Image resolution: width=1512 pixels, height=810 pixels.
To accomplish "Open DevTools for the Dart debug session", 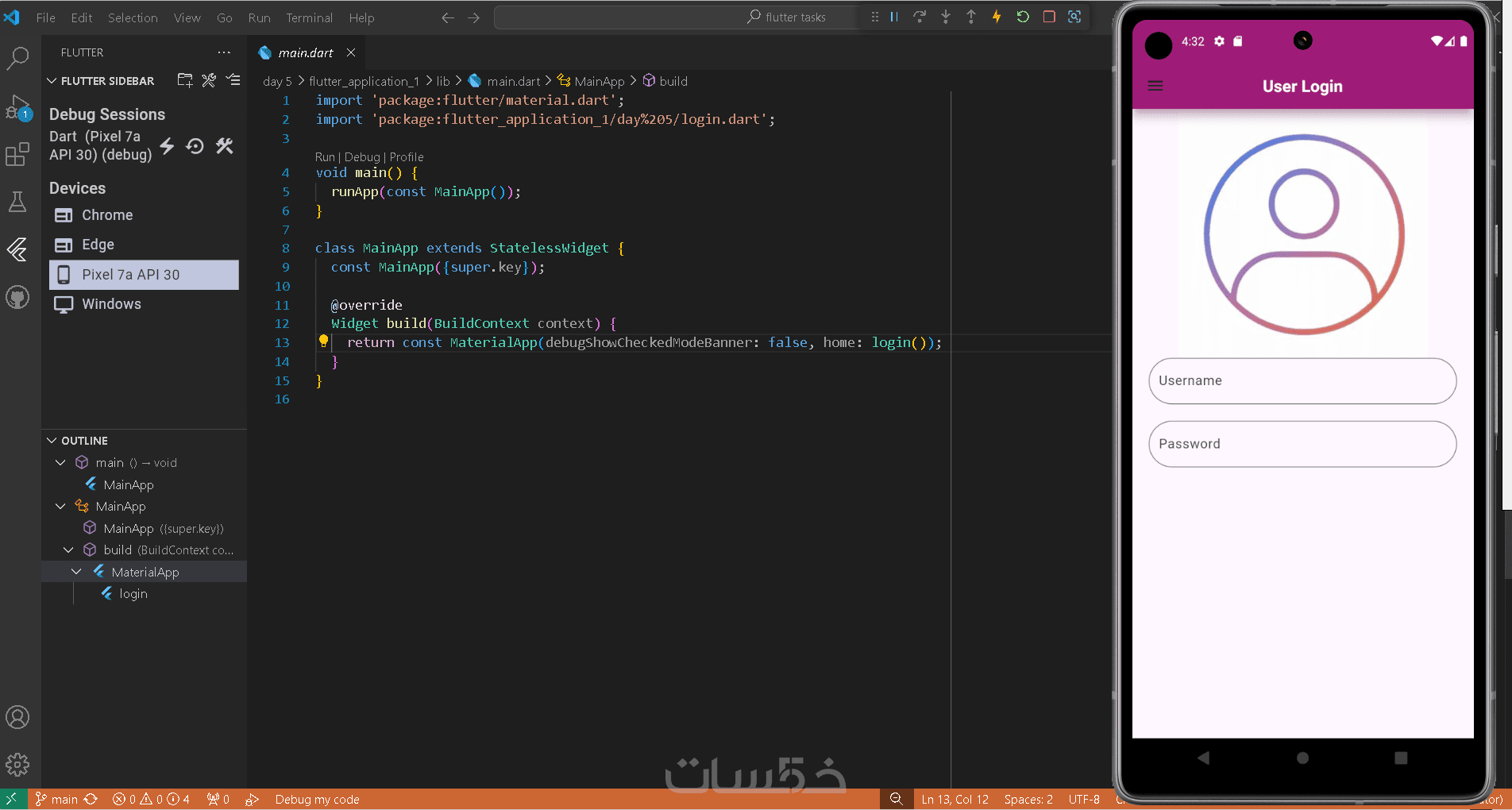I will pos(225,146).
